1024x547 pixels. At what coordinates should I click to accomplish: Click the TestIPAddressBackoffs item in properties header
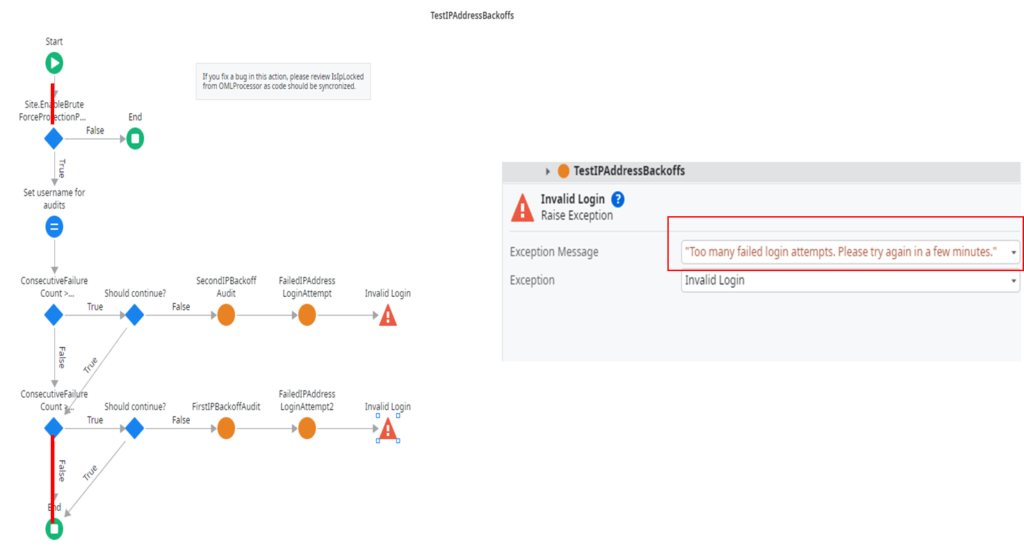tap(628, 171)
